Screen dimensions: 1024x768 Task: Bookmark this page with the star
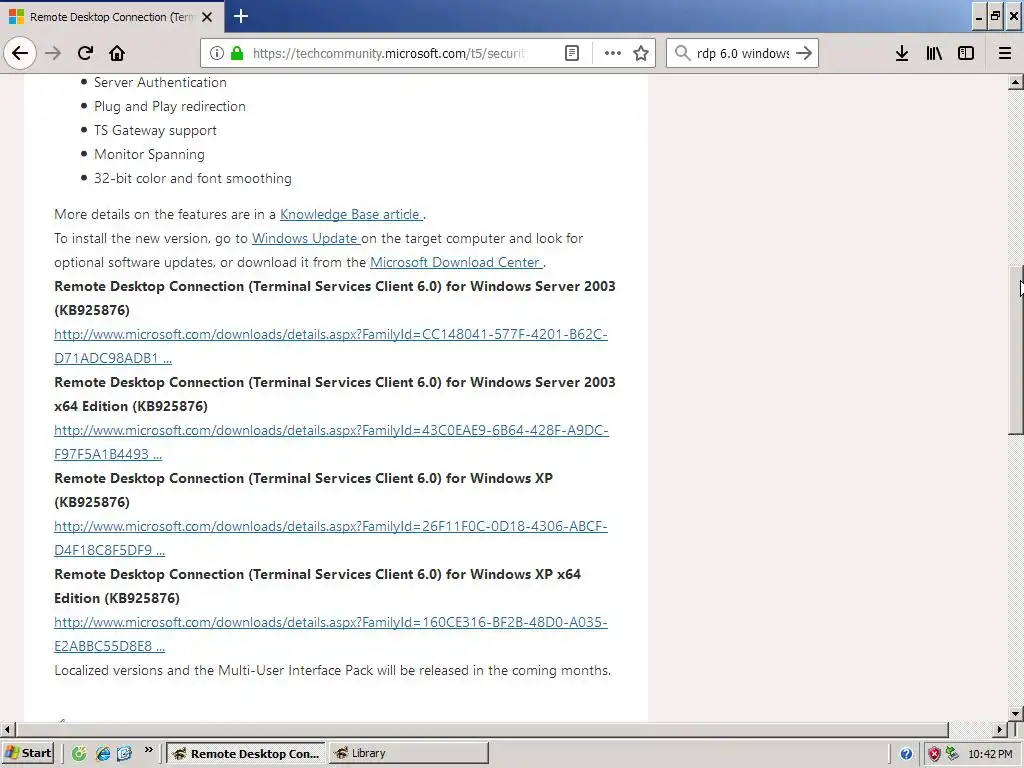point(641,53)
